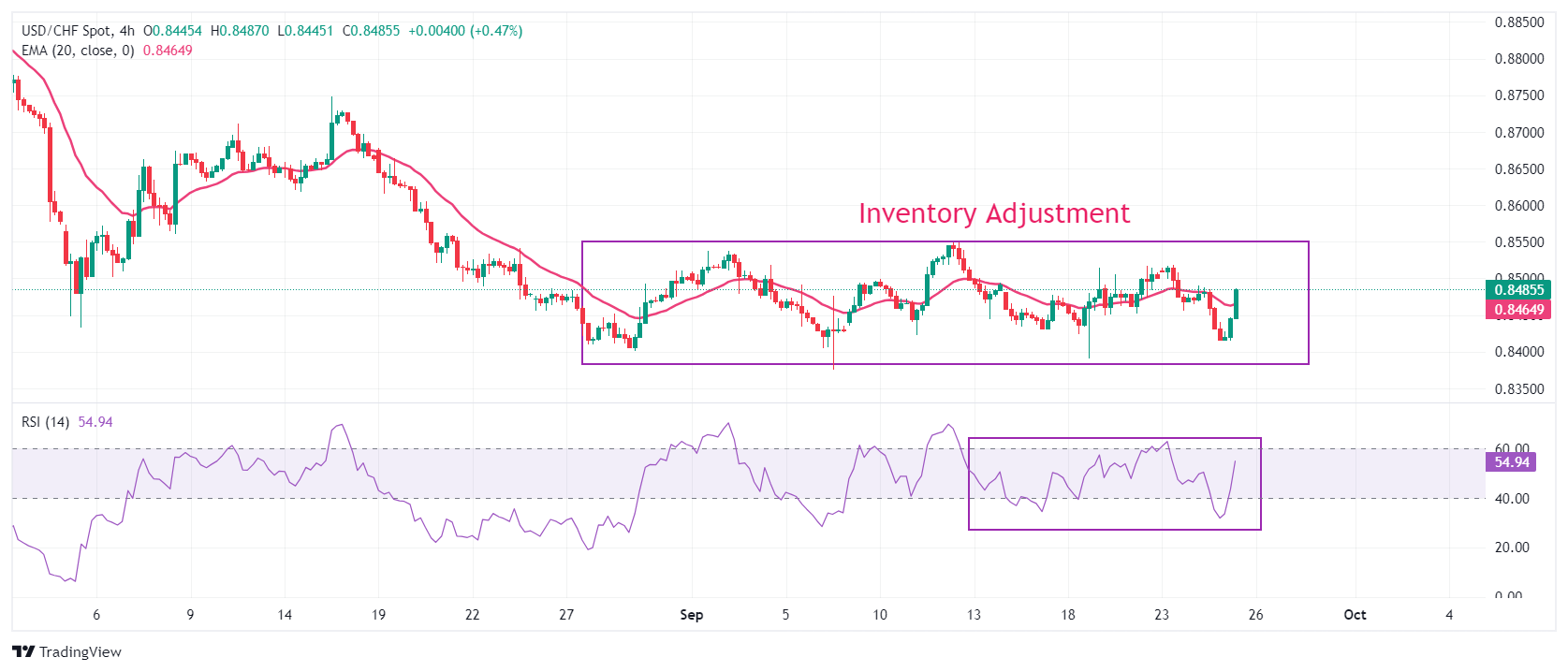Viewport: 1568px width, 672px height.
Task: Click the 0.86000 price axis label
Action: coord(1518,206)
